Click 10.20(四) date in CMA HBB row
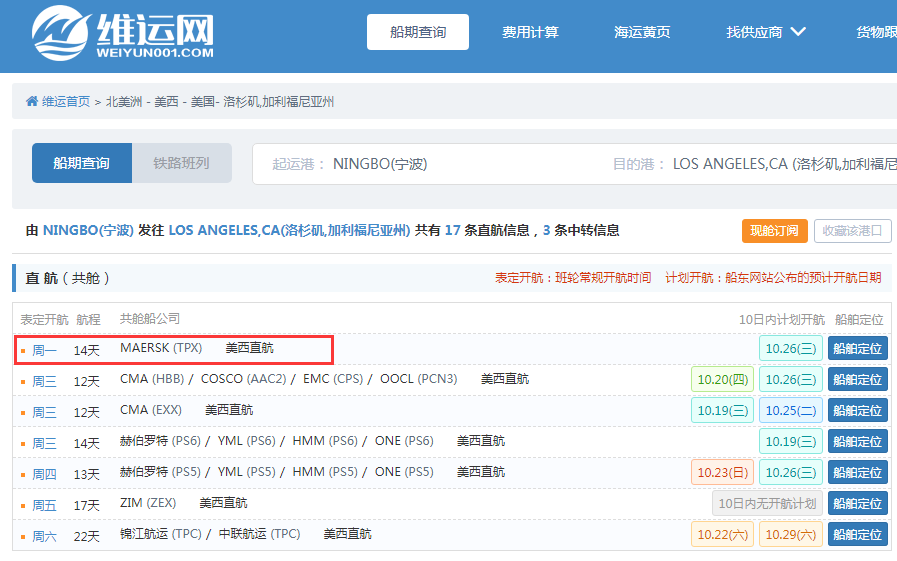 click(721, 380)
